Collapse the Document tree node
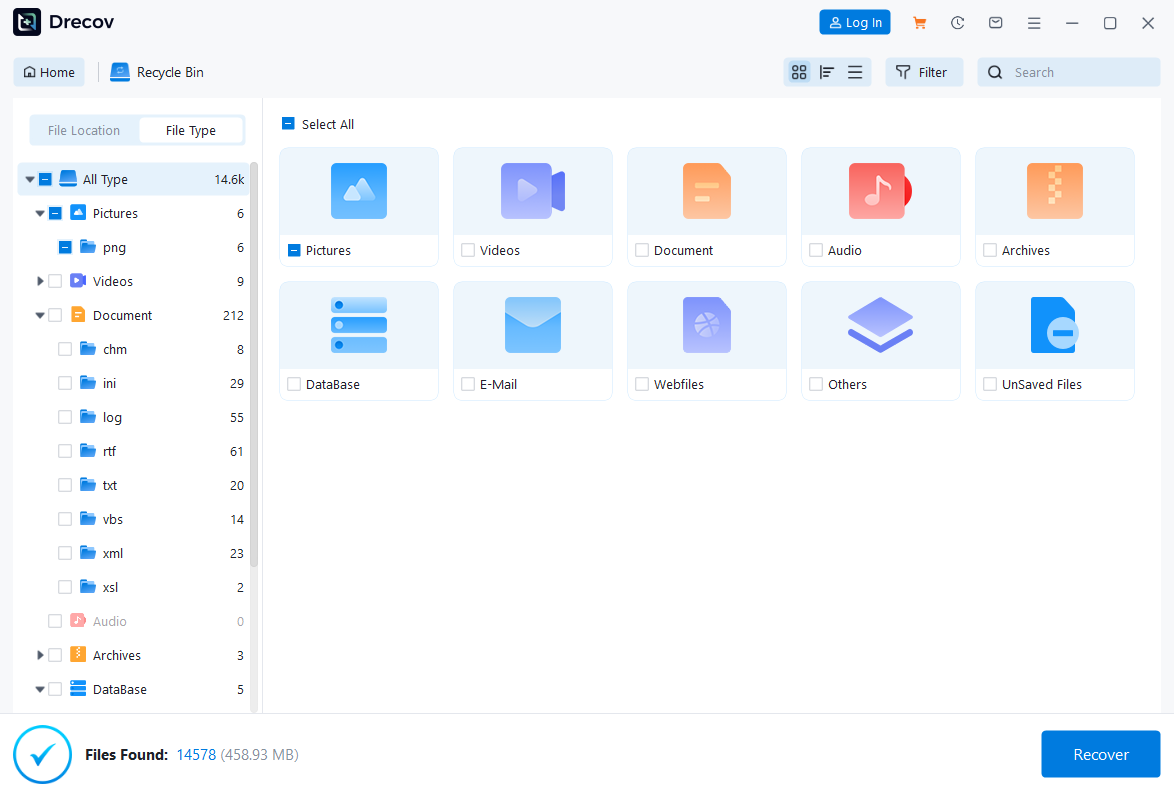This screenshot has height=794, width=1174. click(x=40, y=315)
